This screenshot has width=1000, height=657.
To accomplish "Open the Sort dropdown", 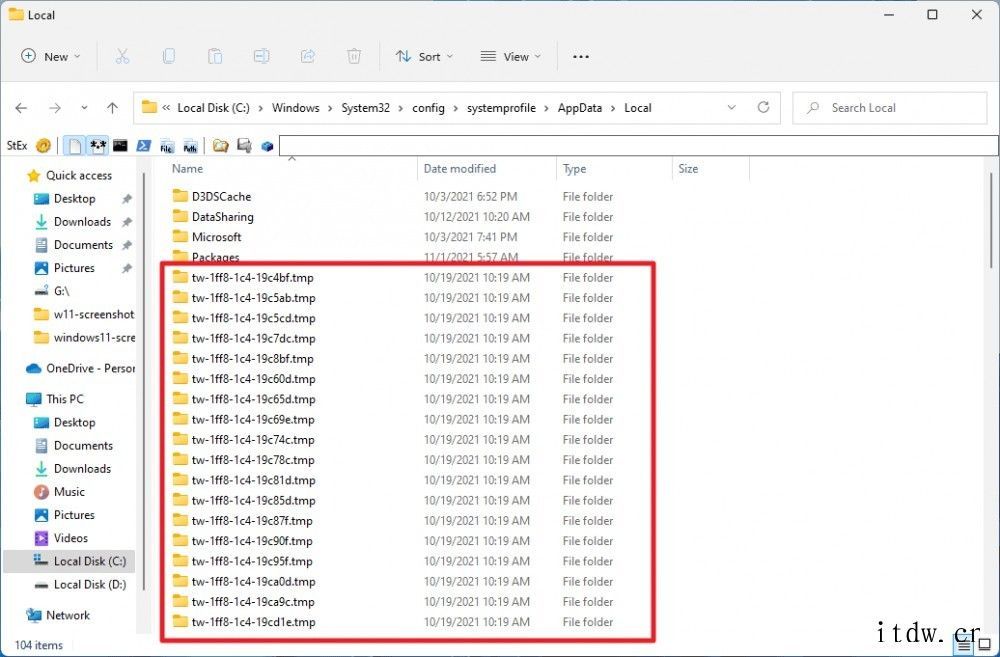I will point(424,57).
